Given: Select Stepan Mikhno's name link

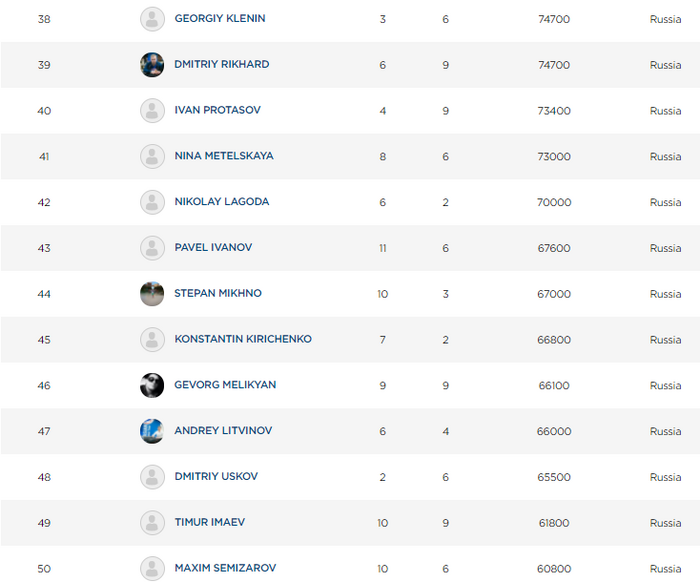Looking at the screenshot, I should (218, 294).
